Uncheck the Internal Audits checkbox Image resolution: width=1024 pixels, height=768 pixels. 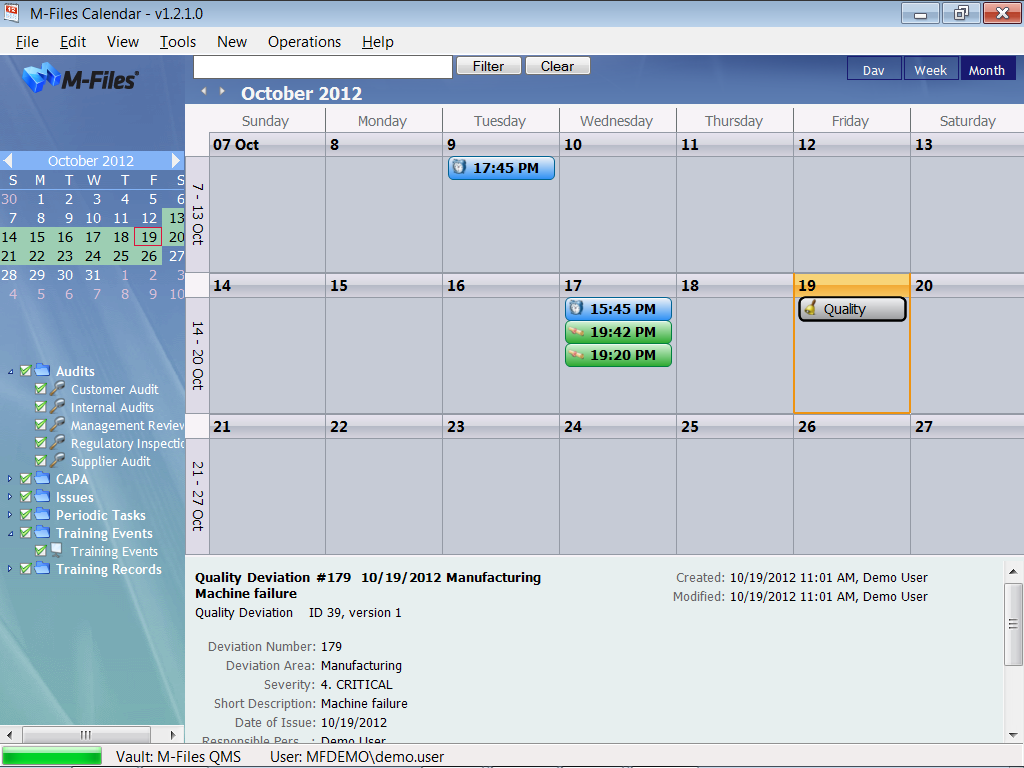tap(41, 407)
